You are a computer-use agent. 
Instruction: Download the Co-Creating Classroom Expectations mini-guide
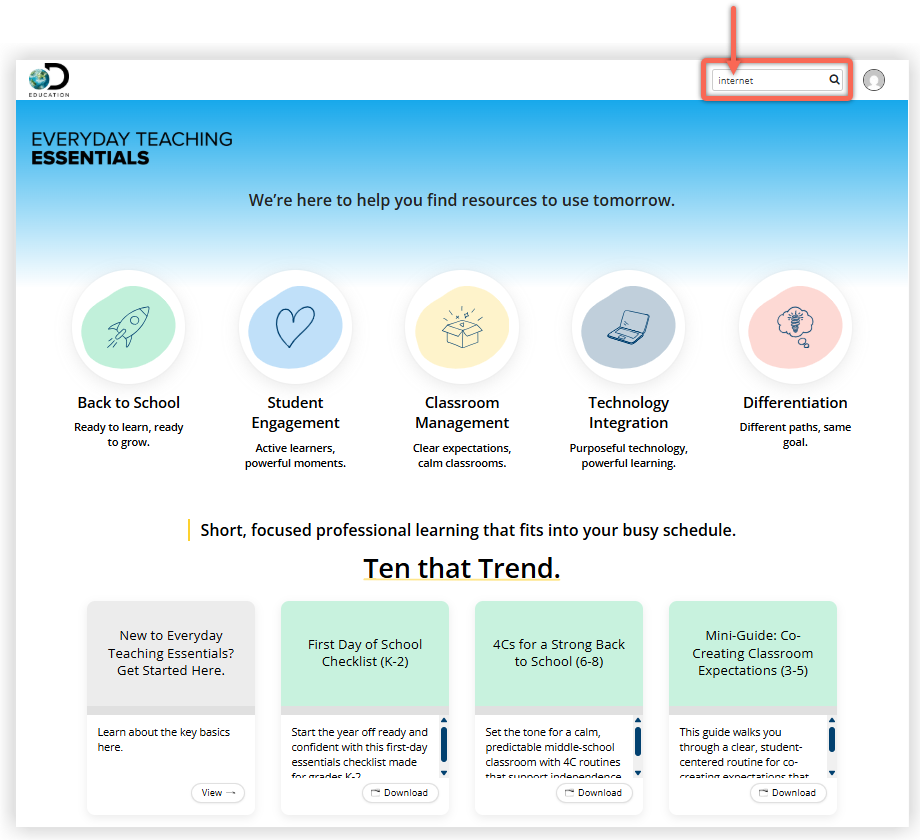(x=788, y=792)
